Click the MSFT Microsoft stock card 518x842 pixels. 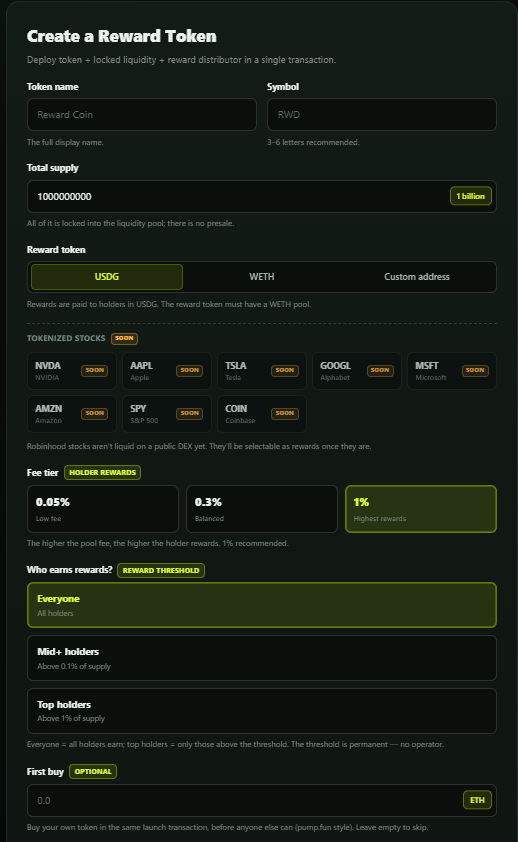452,371
